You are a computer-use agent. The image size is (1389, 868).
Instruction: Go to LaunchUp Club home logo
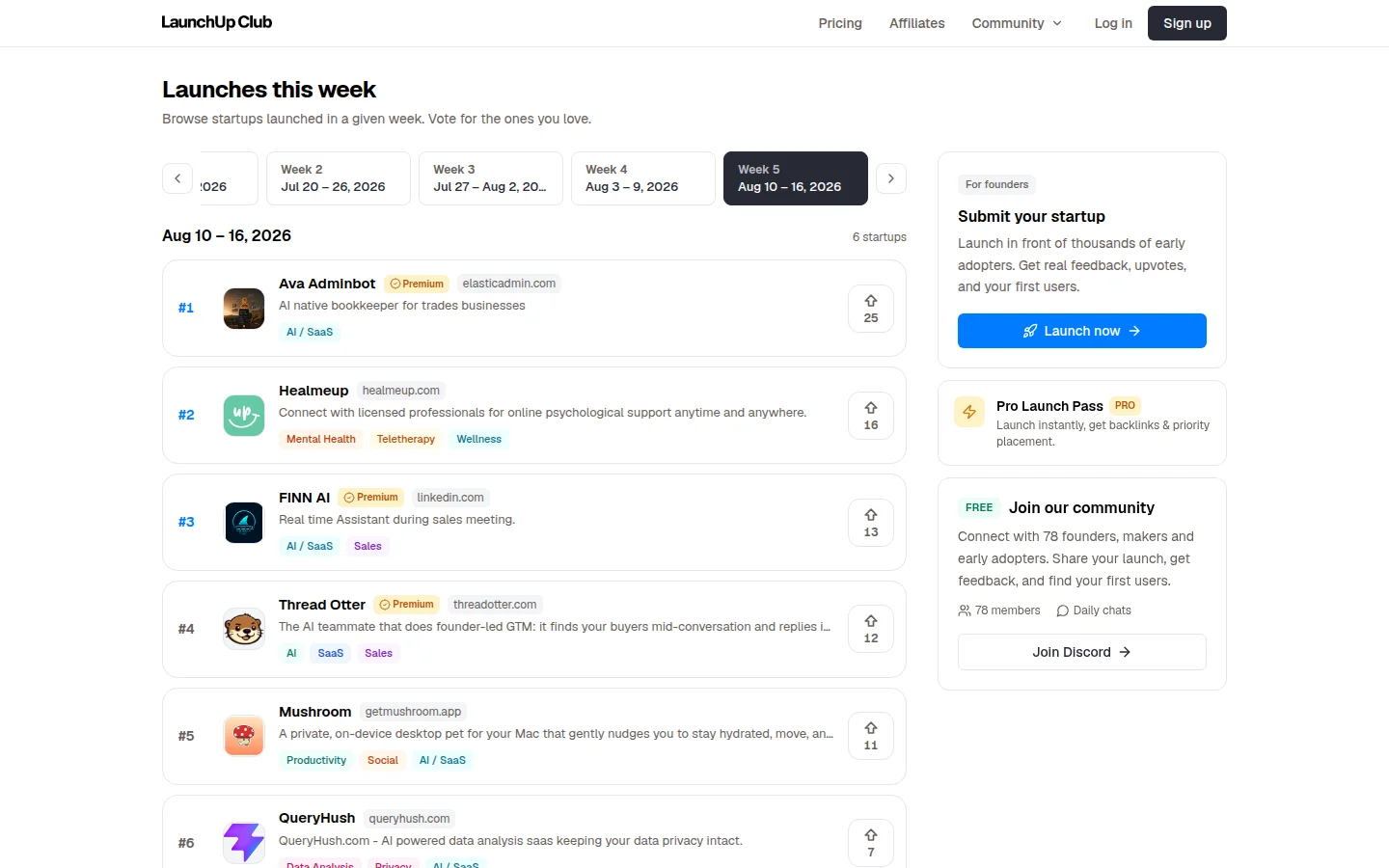[x=217, y=22]
